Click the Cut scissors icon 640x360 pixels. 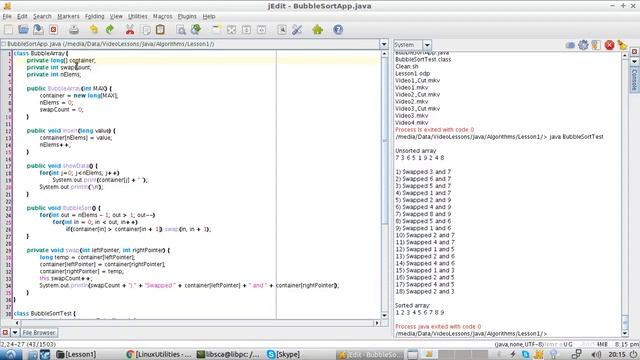coord(130,29)
